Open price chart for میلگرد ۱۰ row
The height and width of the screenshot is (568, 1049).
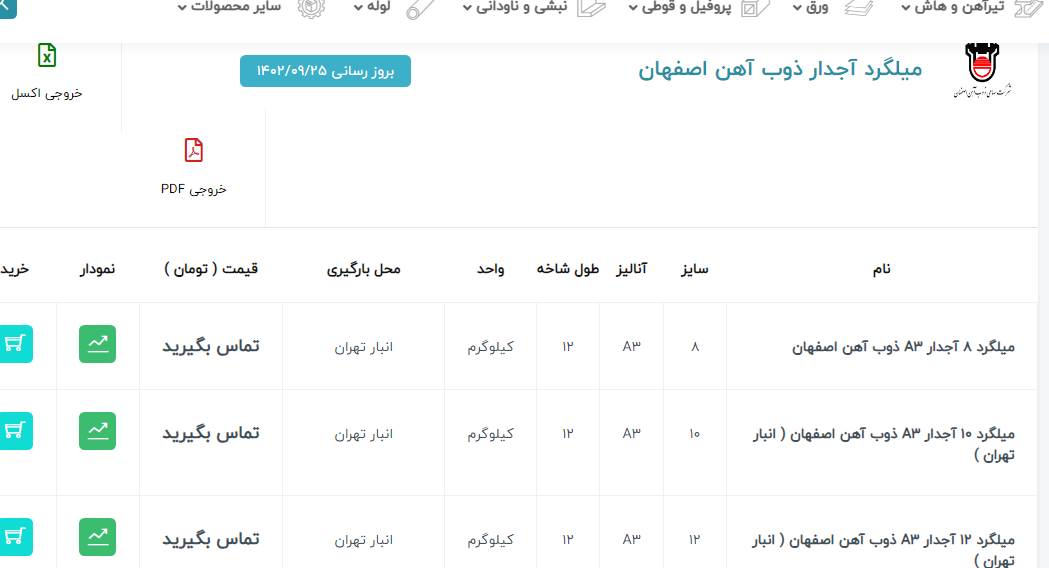[x=97, y=431]
